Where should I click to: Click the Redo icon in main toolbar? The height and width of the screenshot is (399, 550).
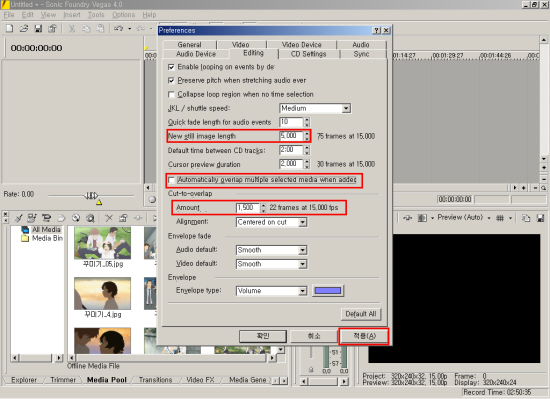click(x=141, y=28)
